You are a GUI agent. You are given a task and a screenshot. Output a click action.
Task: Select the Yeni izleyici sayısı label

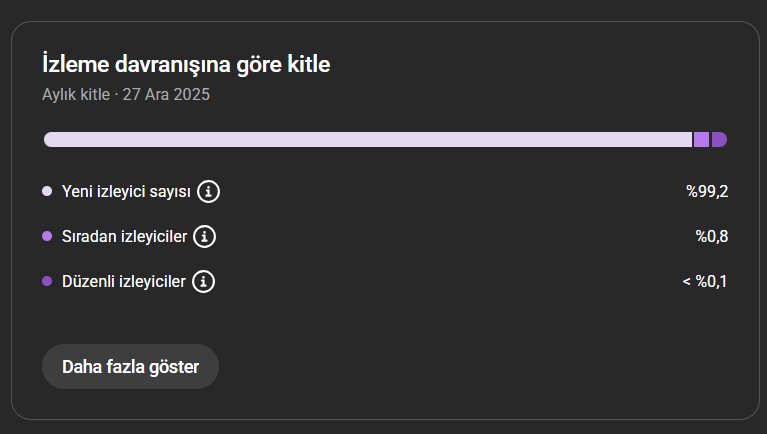tap(126, 191)
